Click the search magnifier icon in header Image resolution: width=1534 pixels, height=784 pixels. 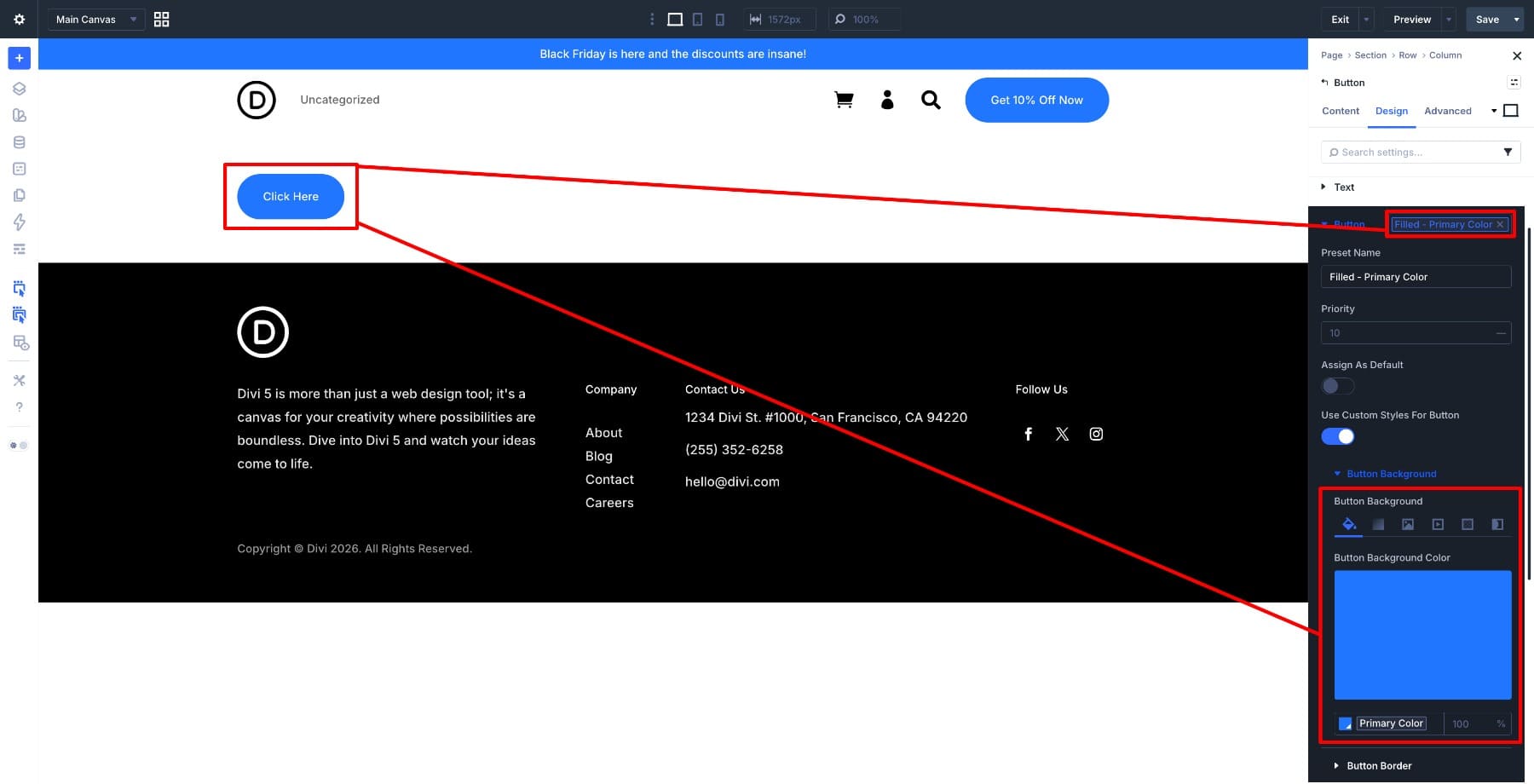coord(931,101)
